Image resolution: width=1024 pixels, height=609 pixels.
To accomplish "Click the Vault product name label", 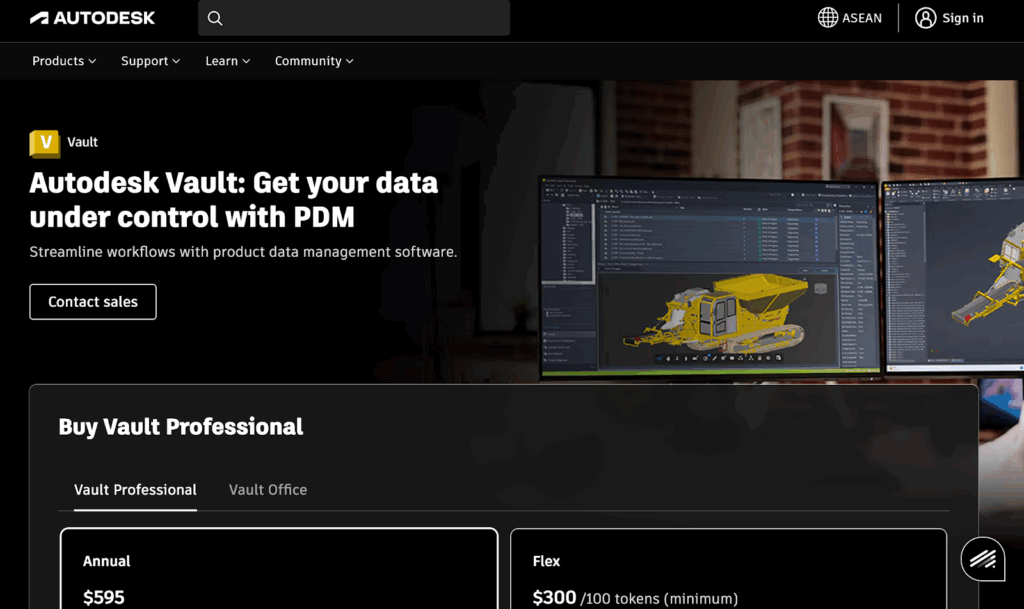I will [x=82, y=142].
